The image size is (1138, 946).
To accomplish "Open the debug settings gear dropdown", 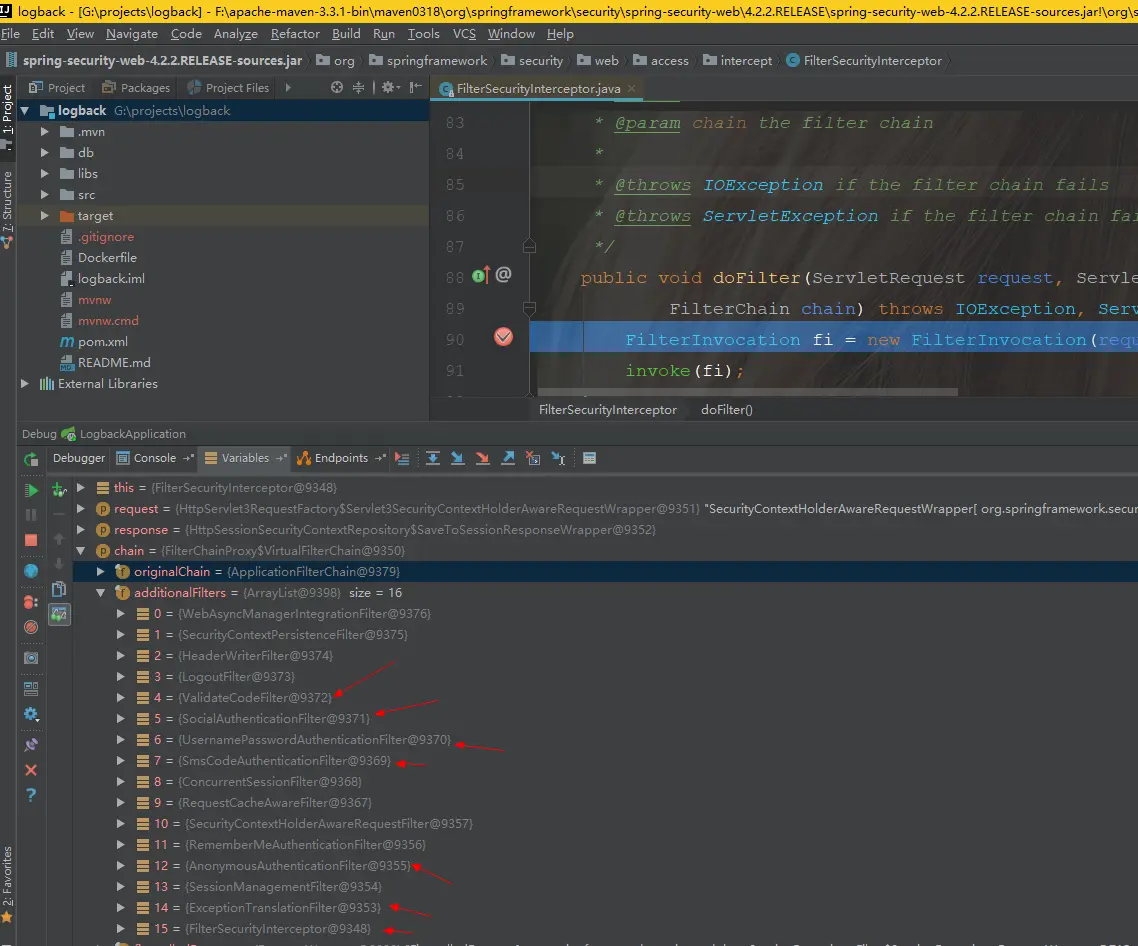I will tap(31, 714).
